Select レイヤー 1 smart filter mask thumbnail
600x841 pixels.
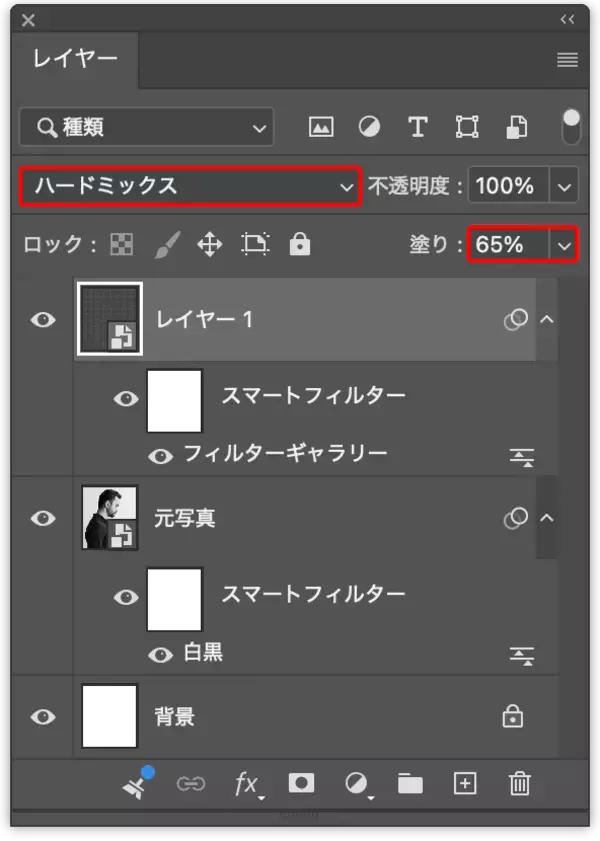click(174, 400)
